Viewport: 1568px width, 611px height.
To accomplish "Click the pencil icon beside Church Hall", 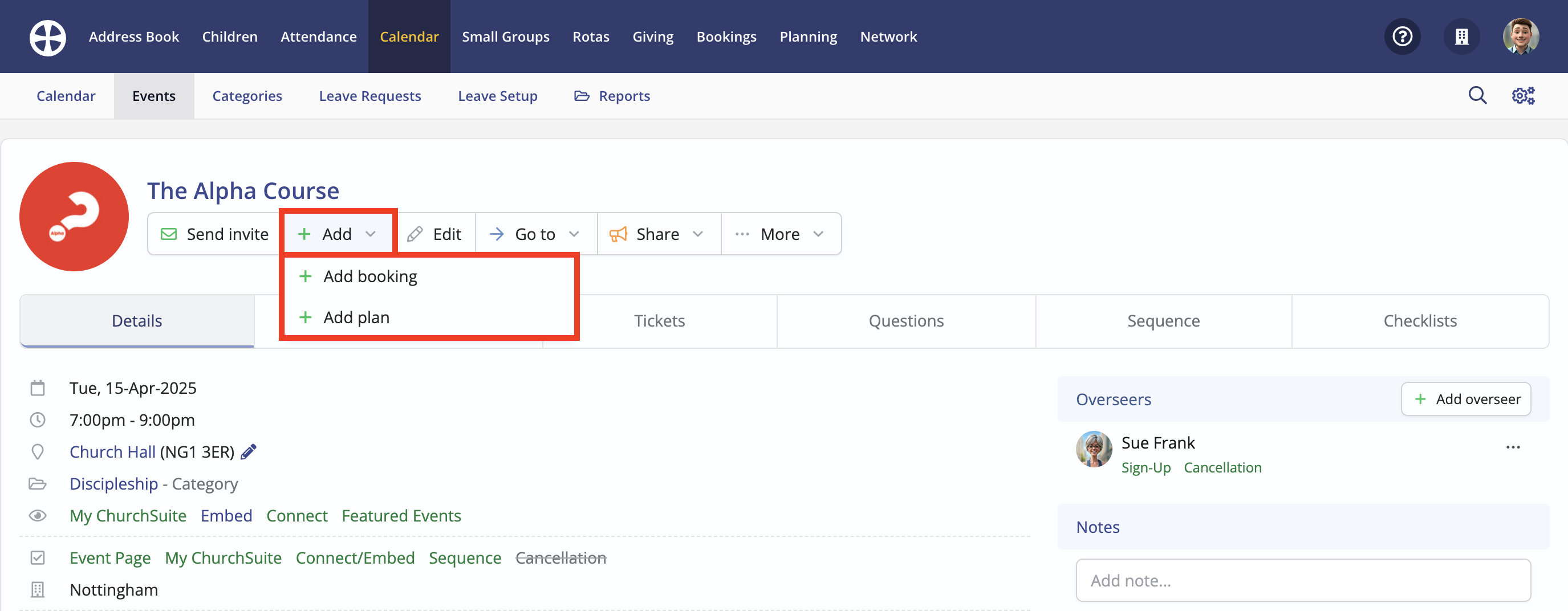I will 249,451.
